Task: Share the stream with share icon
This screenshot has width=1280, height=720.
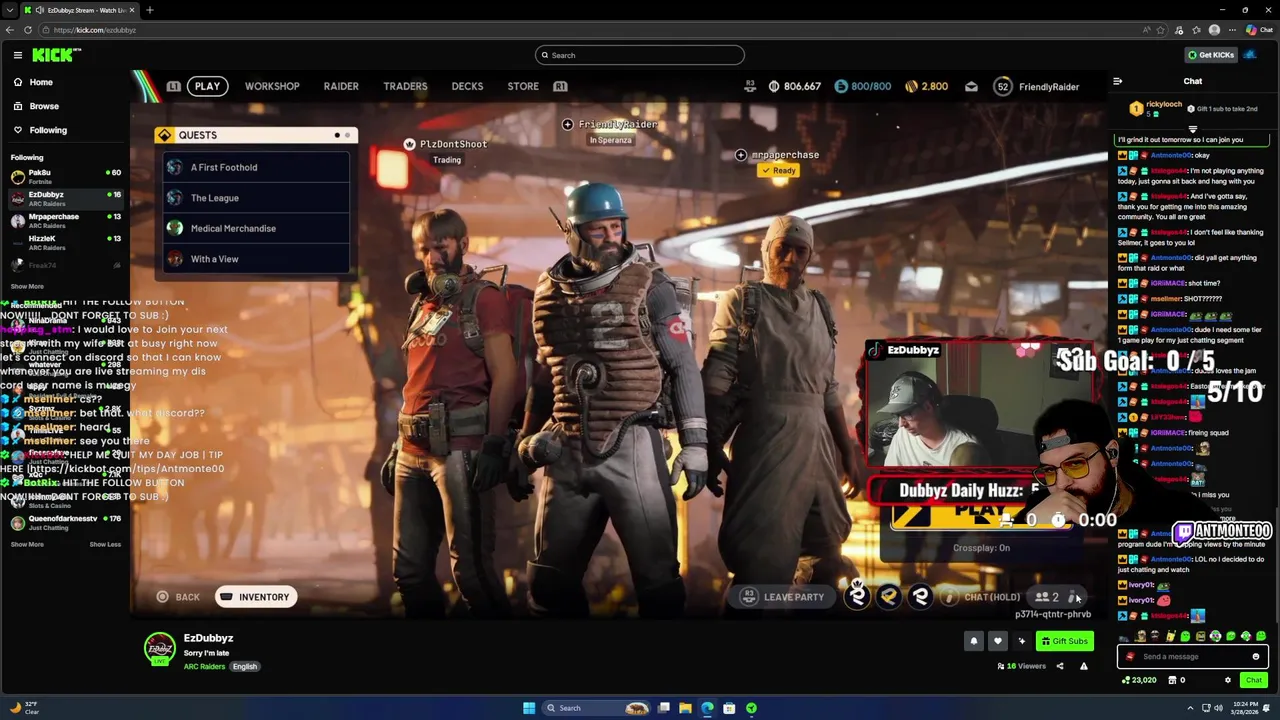Action: click(x=1060, y=666)
